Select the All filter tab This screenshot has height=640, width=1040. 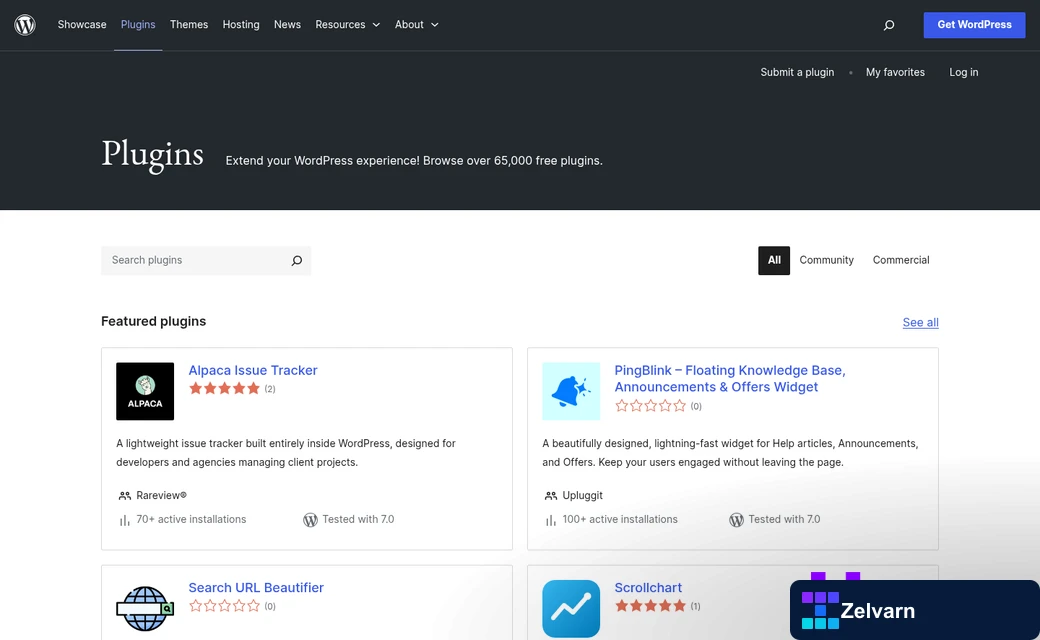pos(773,260)
